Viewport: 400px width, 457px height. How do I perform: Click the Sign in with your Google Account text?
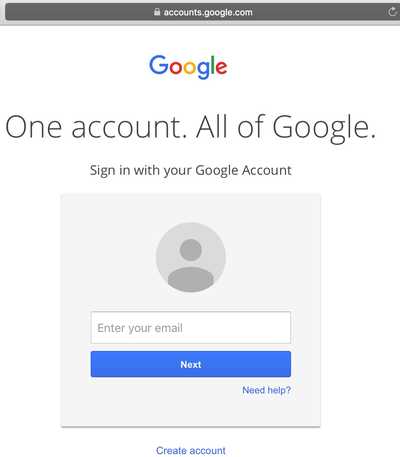[191, 170]
